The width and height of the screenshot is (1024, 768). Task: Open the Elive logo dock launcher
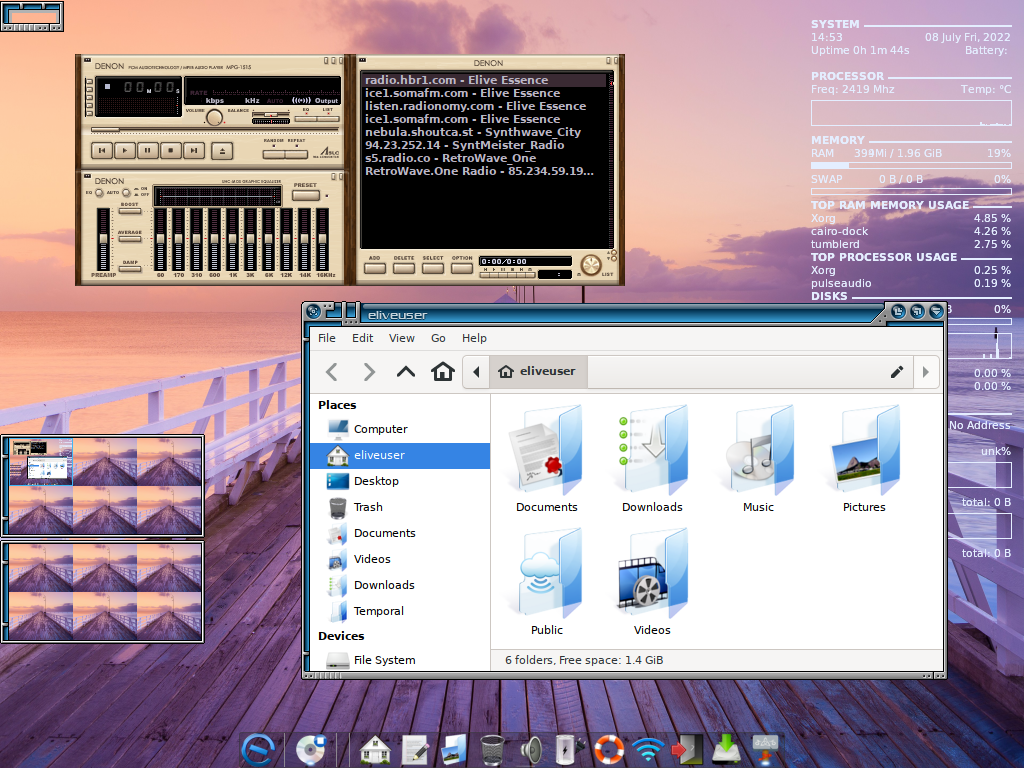coord(258,749)
